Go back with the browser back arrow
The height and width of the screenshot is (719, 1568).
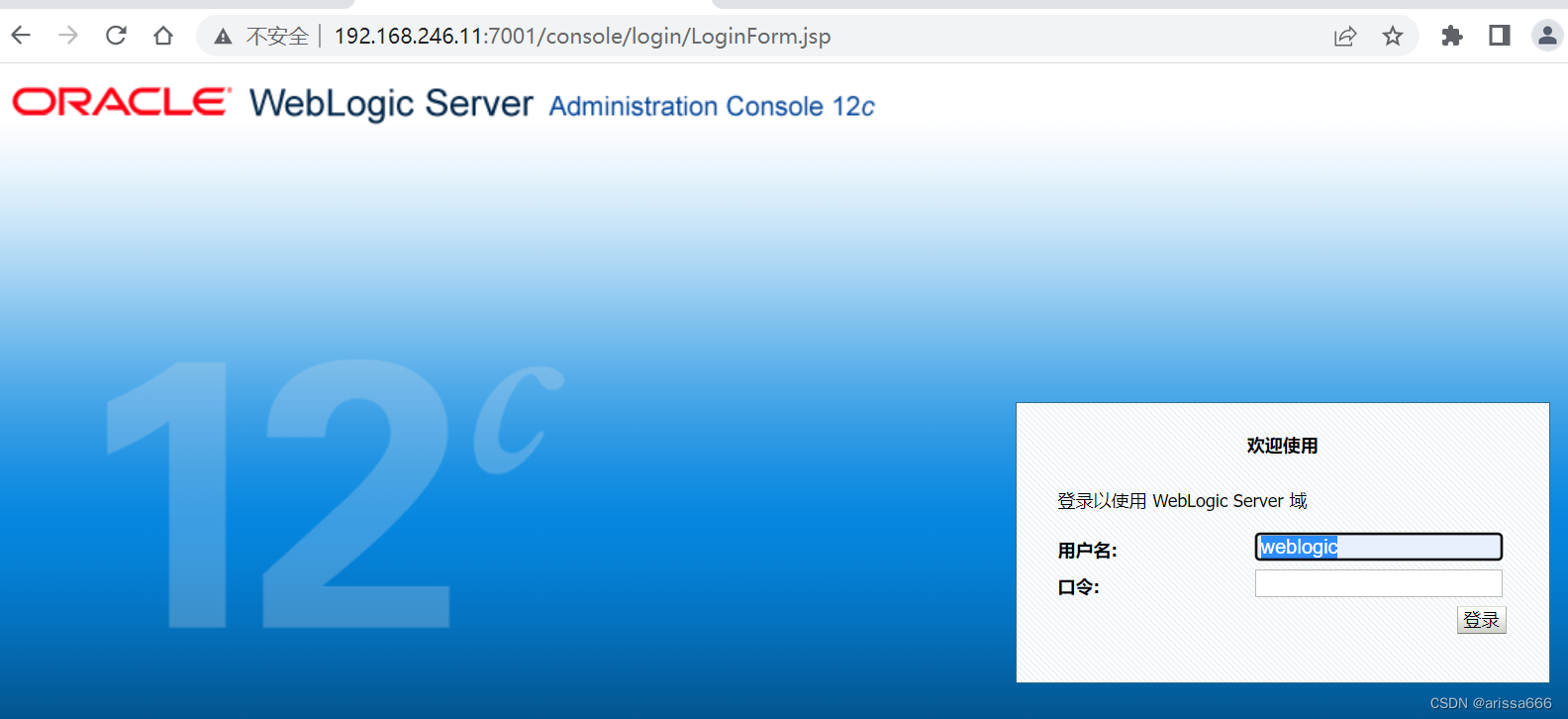click(21, 36)
